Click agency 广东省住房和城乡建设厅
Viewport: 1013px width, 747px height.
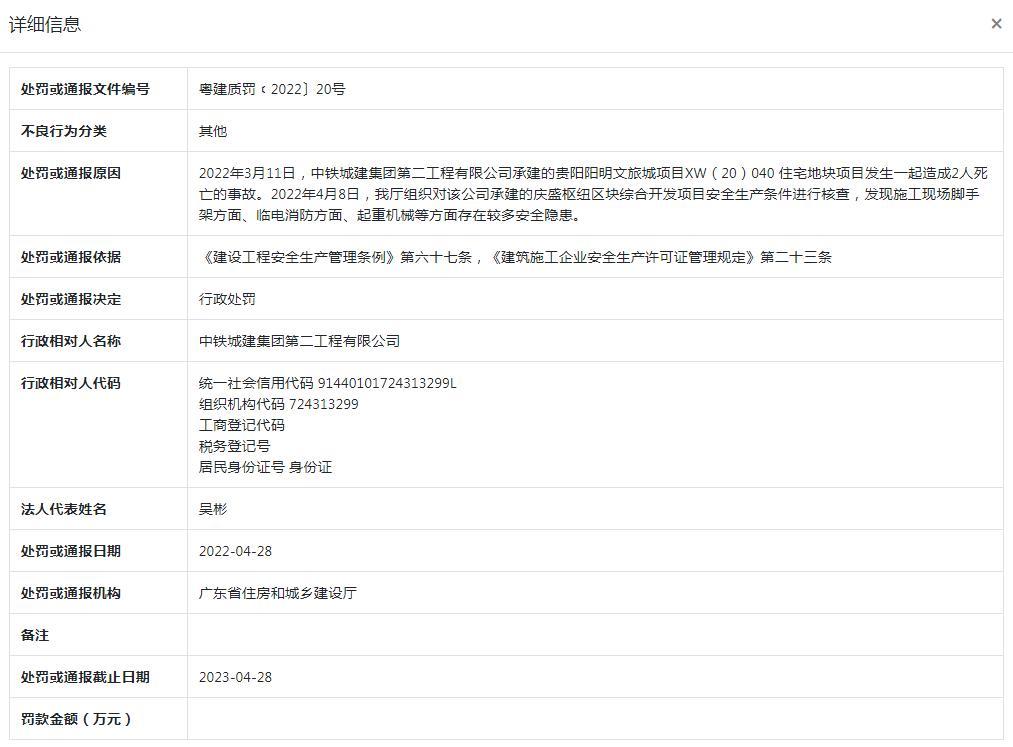click(x=278, y=593)
